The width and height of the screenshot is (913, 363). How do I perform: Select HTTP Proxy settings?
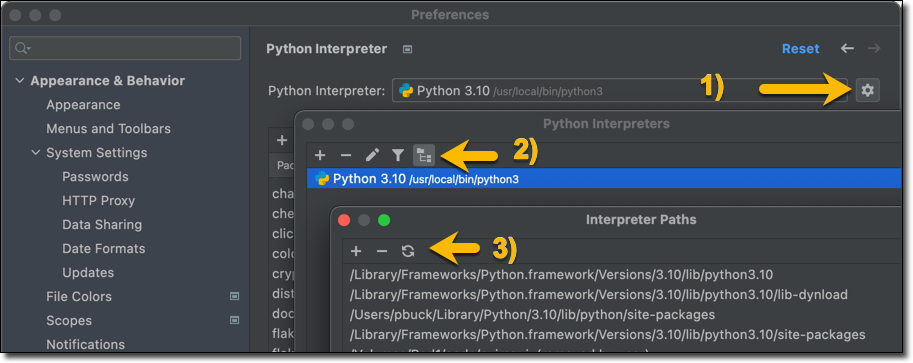(98, 200)
